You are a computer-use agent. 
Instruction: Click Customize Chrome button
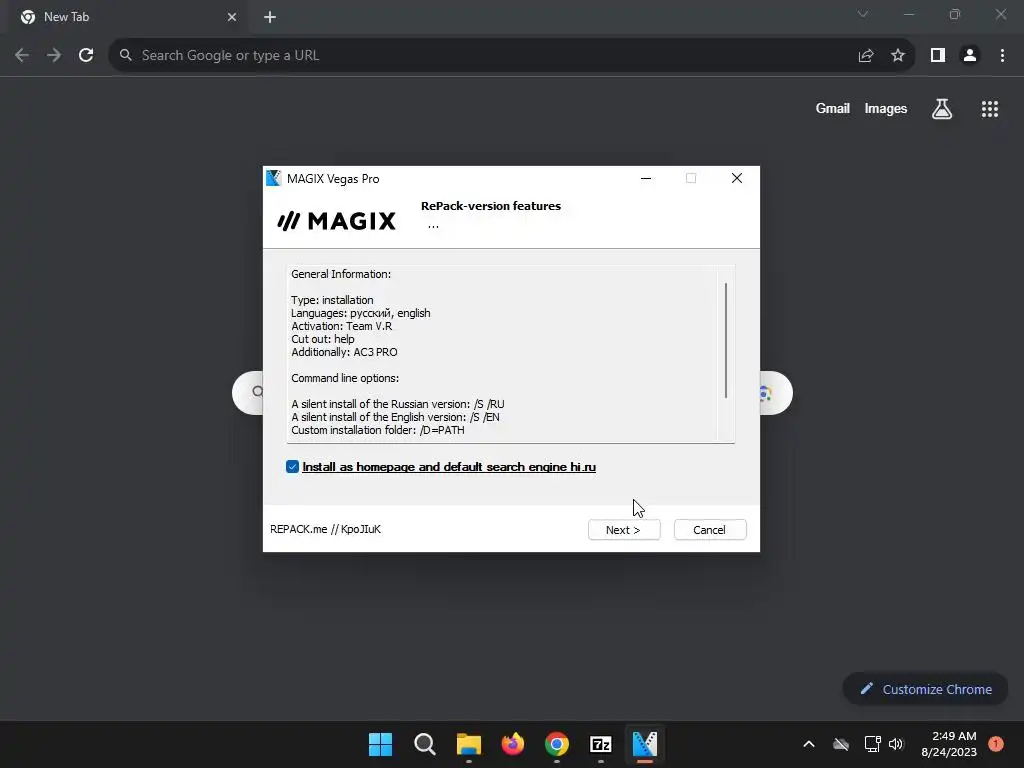pos(925,689)
